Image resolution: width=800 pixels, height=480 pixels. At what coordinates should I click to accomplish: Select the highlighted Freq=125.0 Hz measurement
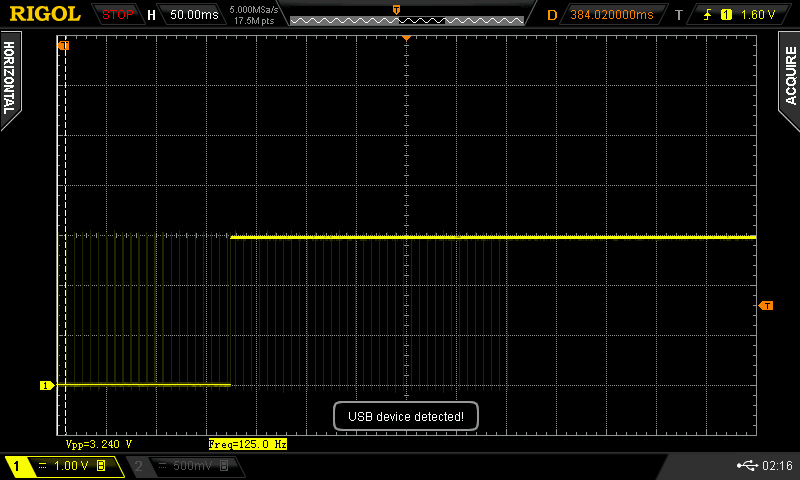[x=247, y=444]
